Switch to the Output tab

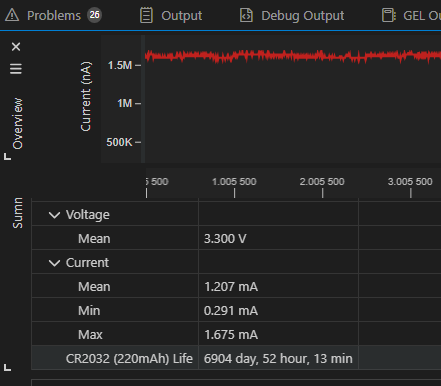pyautogui.click(x=171, y=15)
